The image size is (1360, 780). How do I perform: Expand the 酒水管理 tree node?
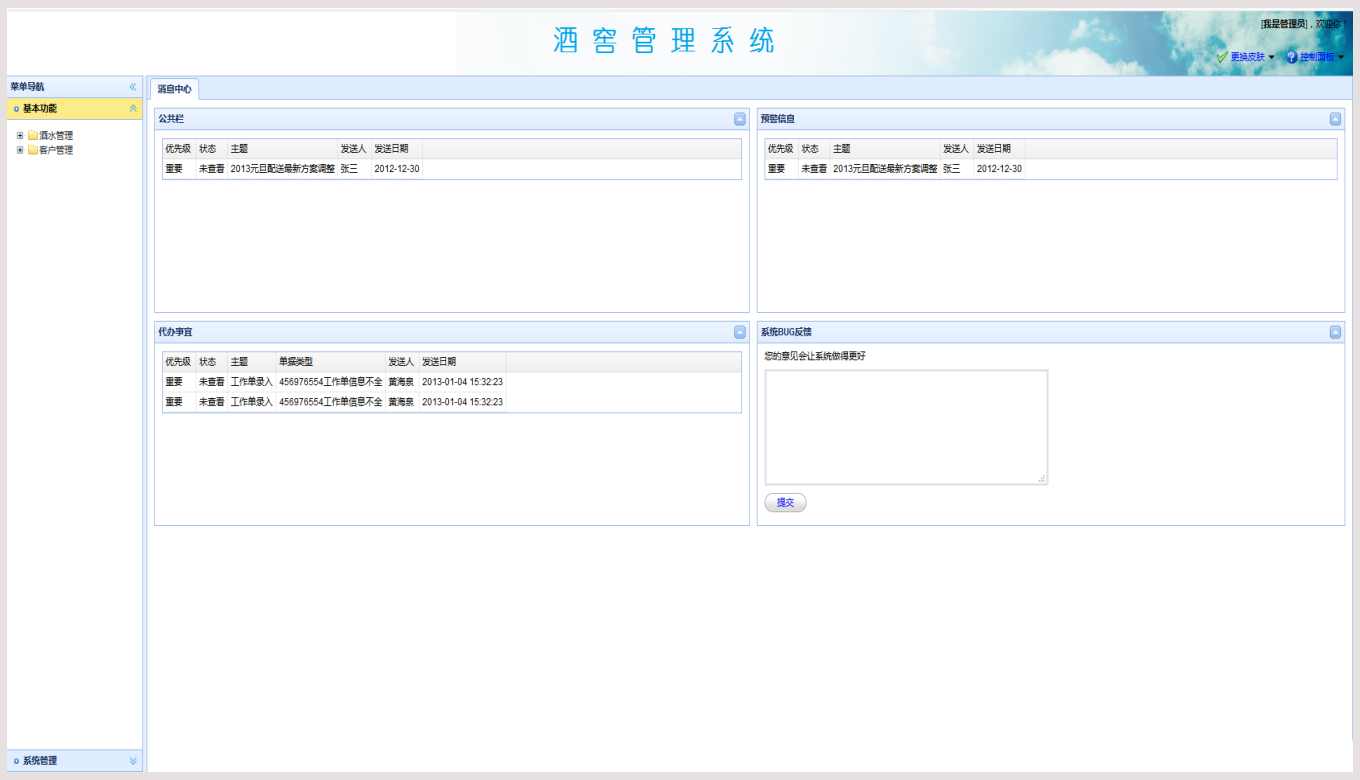point(20,135)
